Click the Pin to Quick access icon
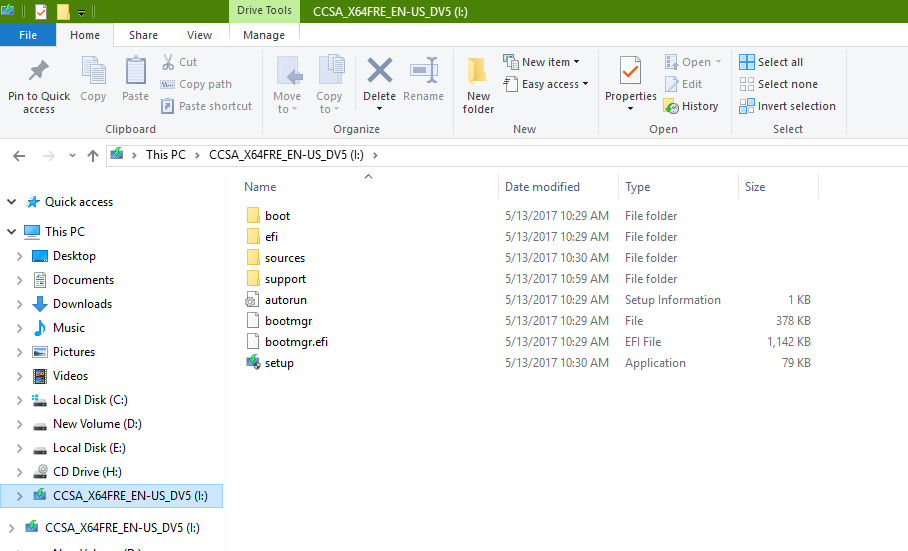 point(39,71)
